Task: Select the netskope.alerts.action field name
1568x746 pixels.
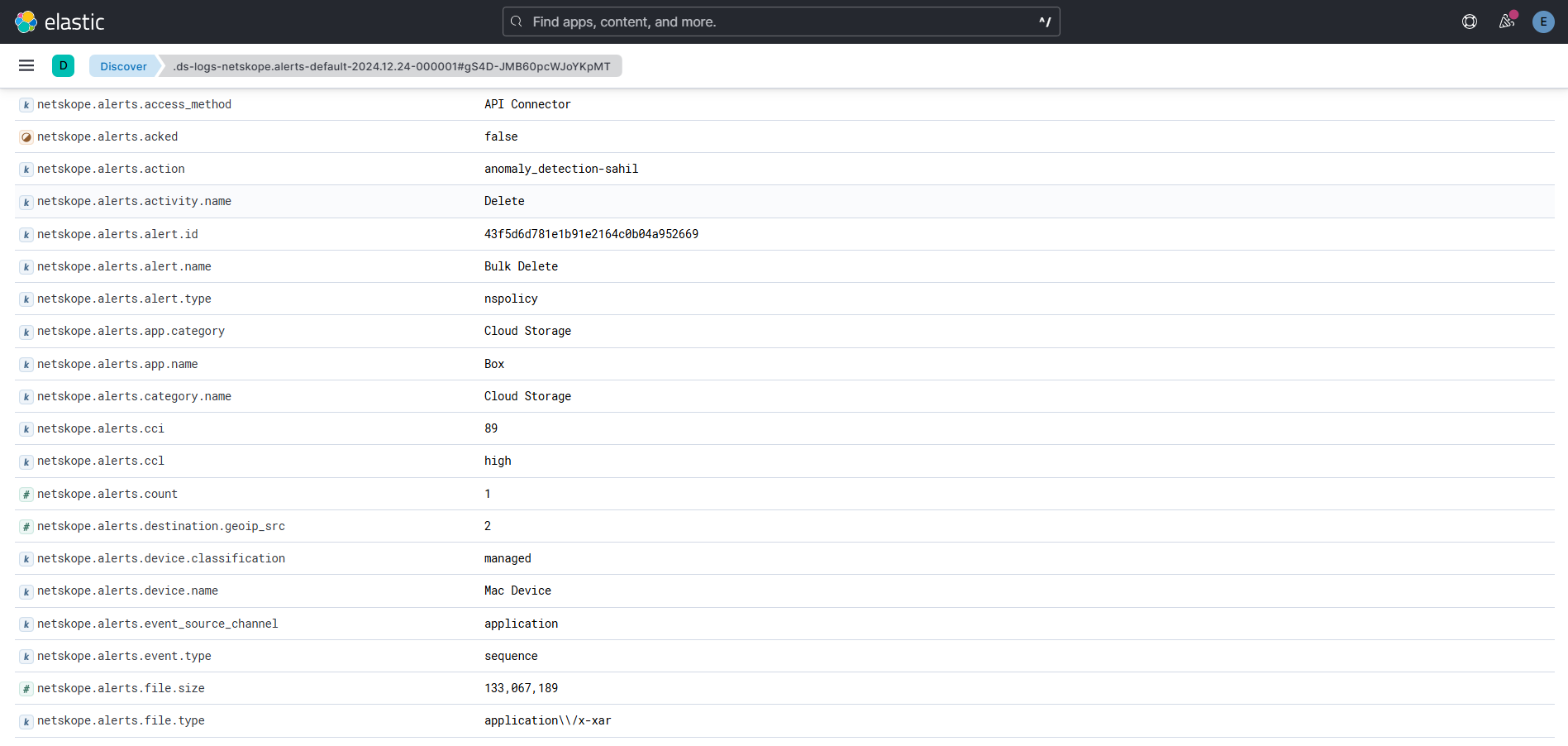Action: click(x=111, y=169)
